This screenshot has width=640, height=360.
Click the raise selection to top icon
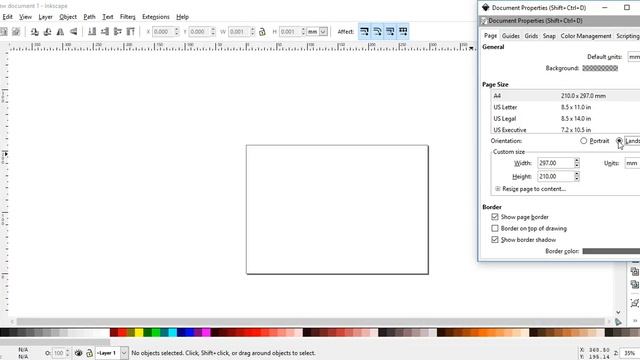(131, 31)
